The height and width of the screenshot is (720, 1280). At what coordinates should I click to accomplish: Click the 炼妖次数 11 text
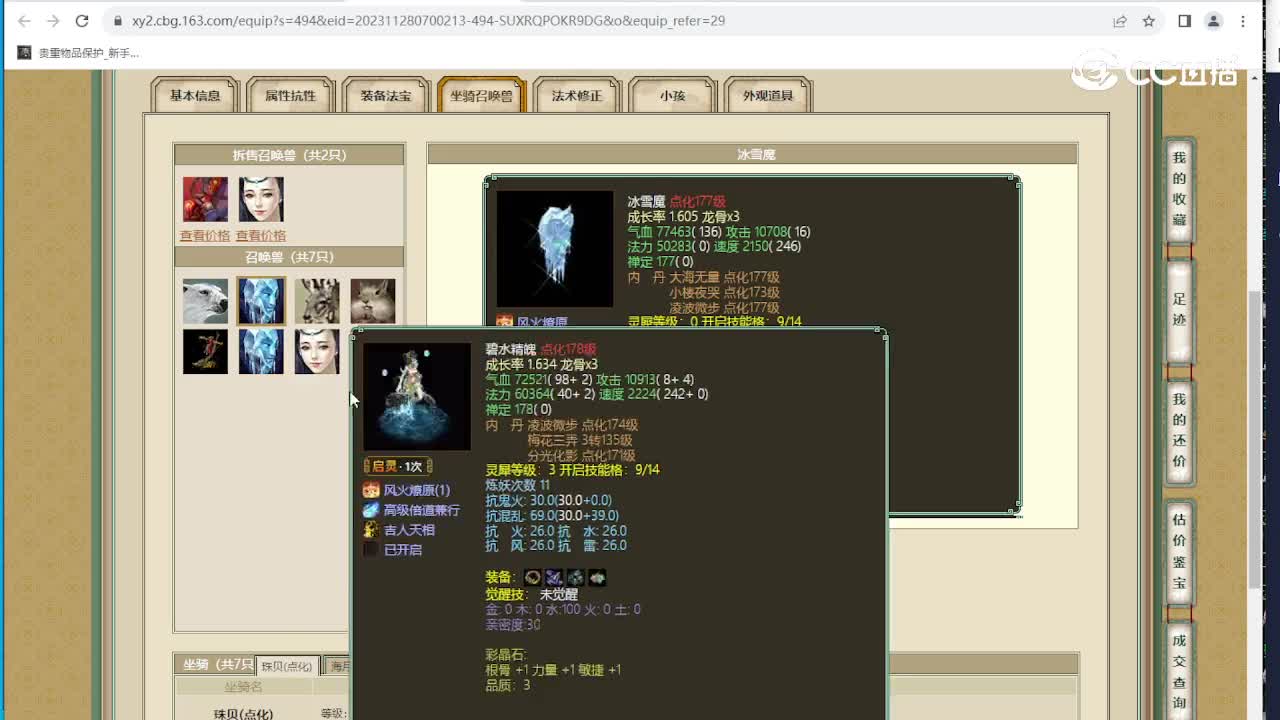[518, 485]
